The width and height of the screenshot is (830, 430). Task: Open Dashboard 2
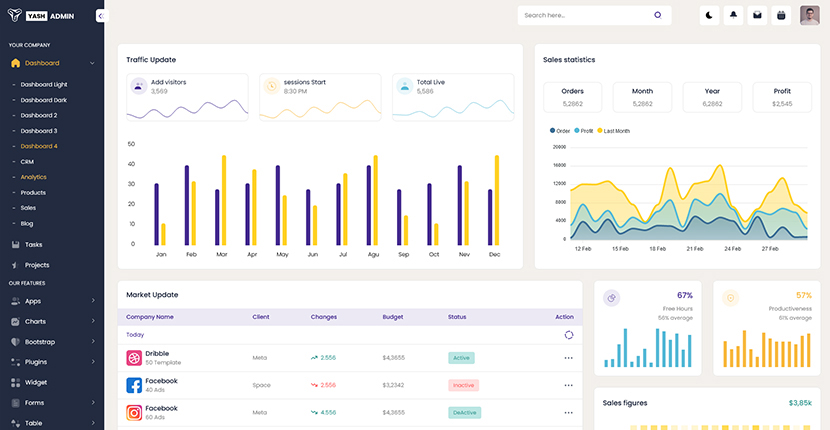(x=39, y=115)
